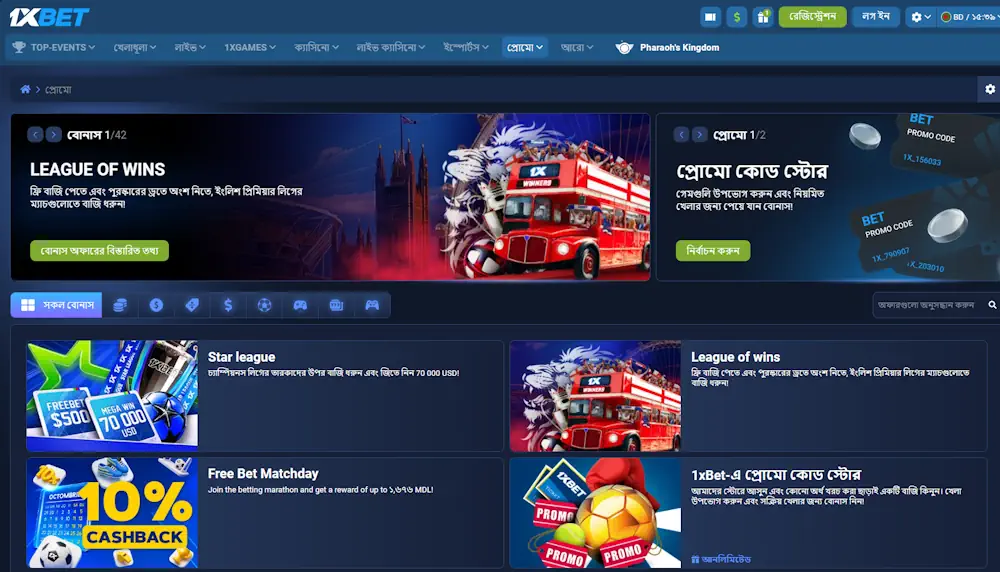Click the লগ ইন button

click(876, 17)
